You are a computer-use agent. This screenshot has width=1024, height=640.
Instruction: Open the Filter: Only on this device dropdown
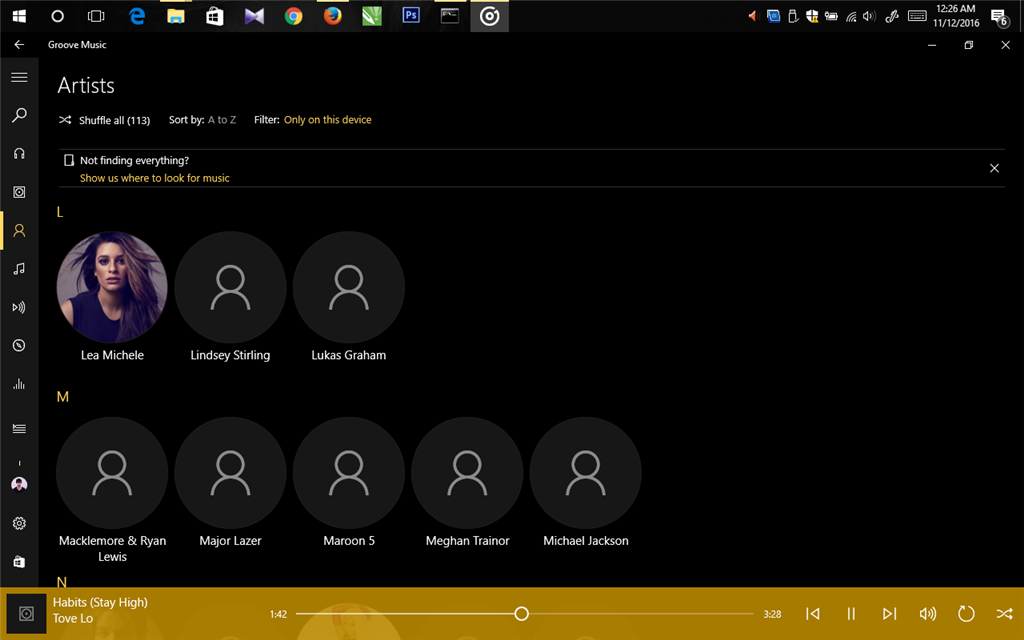point(313,120)
